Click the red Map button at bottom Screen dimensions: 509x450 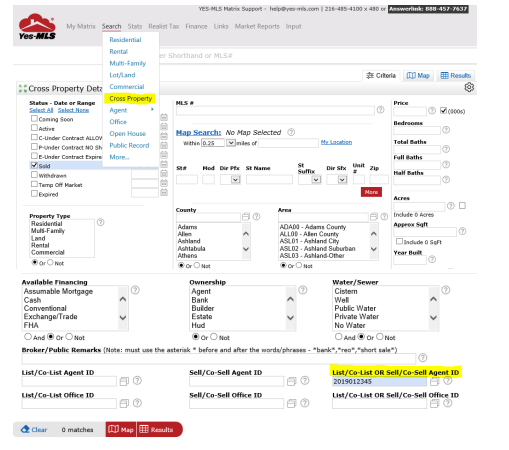[x=121, y=430]
